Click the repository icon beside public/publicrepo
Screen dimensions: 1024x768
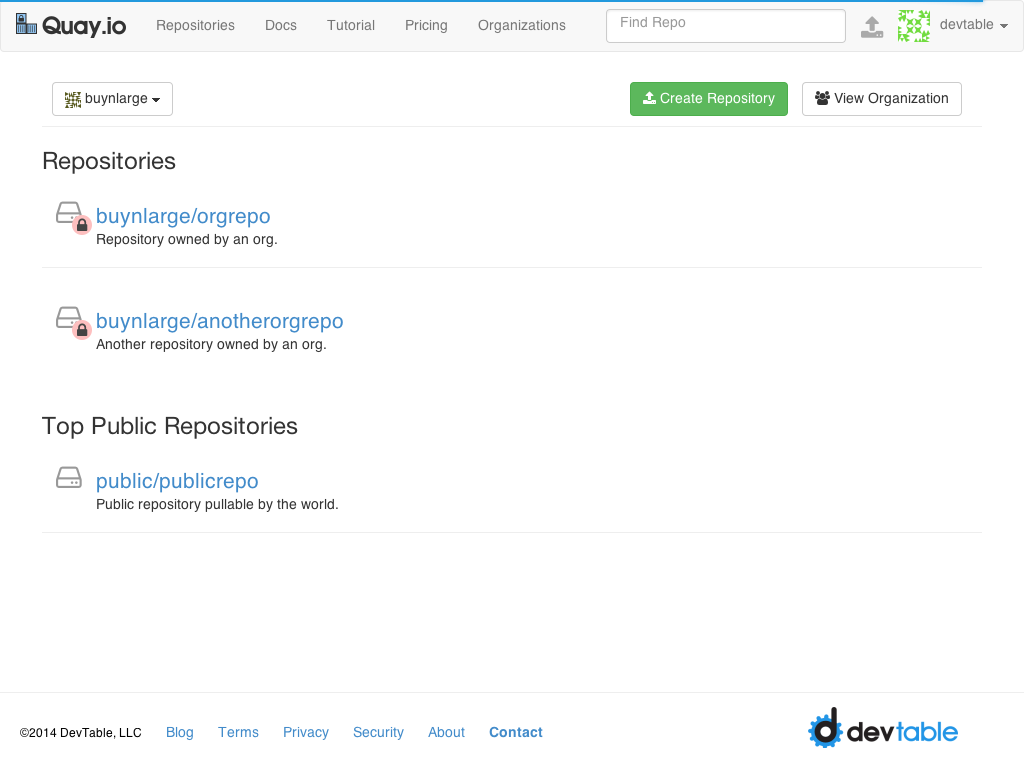pyautogui.click(x=69, y=477)
